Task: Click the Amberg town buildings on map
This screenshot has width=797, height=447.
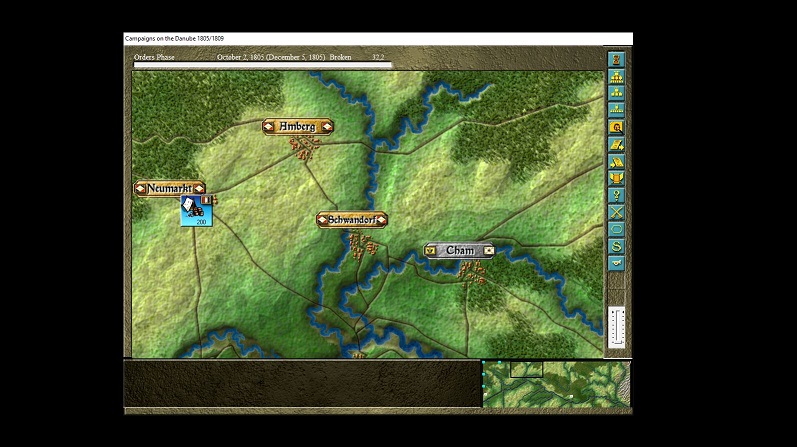Action: coord(304,149)
